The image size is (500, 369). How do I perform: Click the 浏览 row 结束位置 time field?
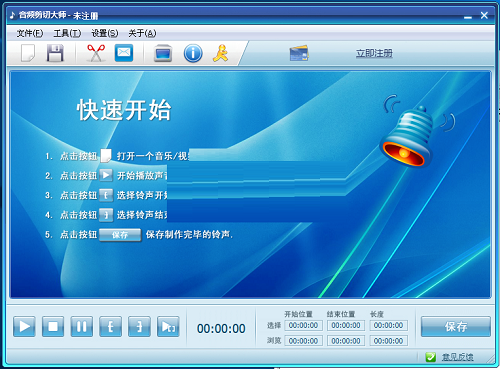pyautogui.click(x=346, y=341)
